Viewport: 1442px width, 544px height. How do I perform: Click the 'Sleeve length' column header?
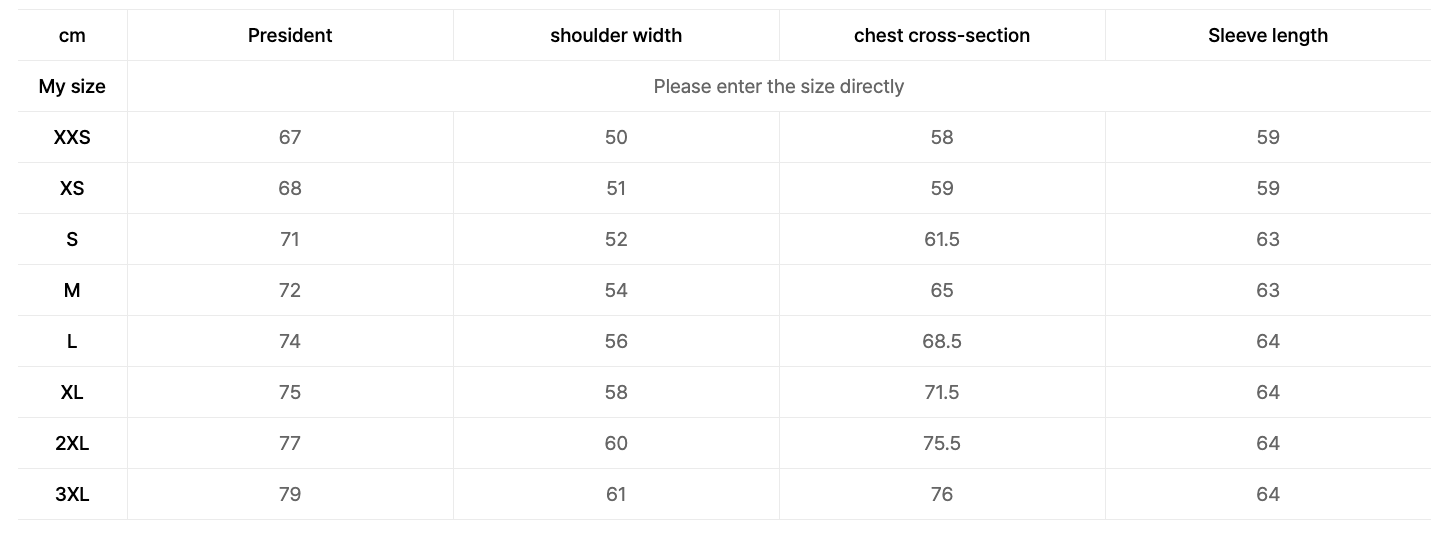click(x=1268, y=36)
